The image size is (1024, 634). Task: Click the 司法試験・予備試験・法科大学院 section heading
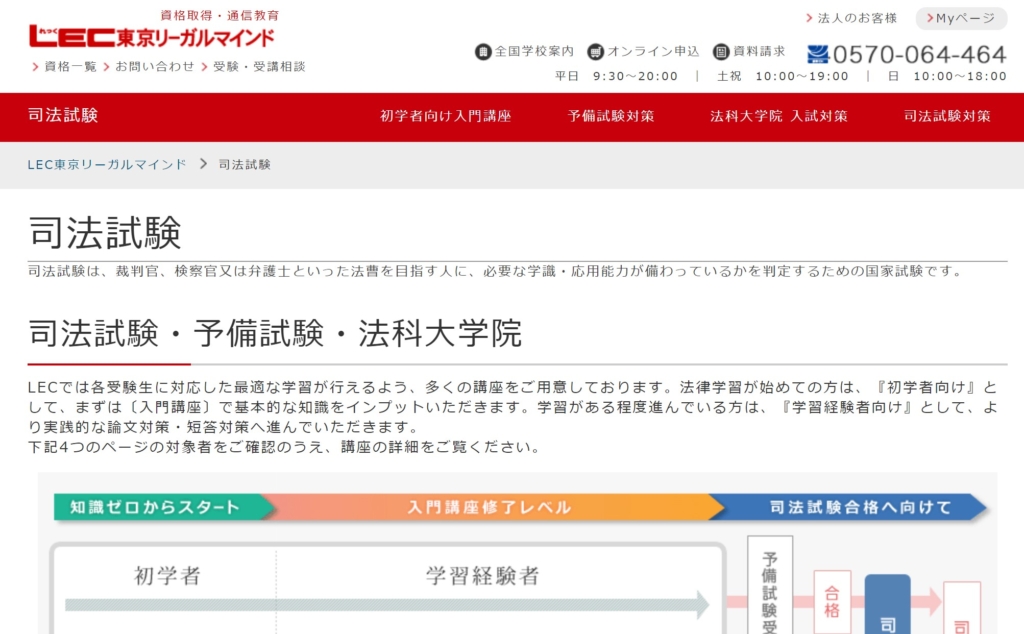tap(275, 334)
